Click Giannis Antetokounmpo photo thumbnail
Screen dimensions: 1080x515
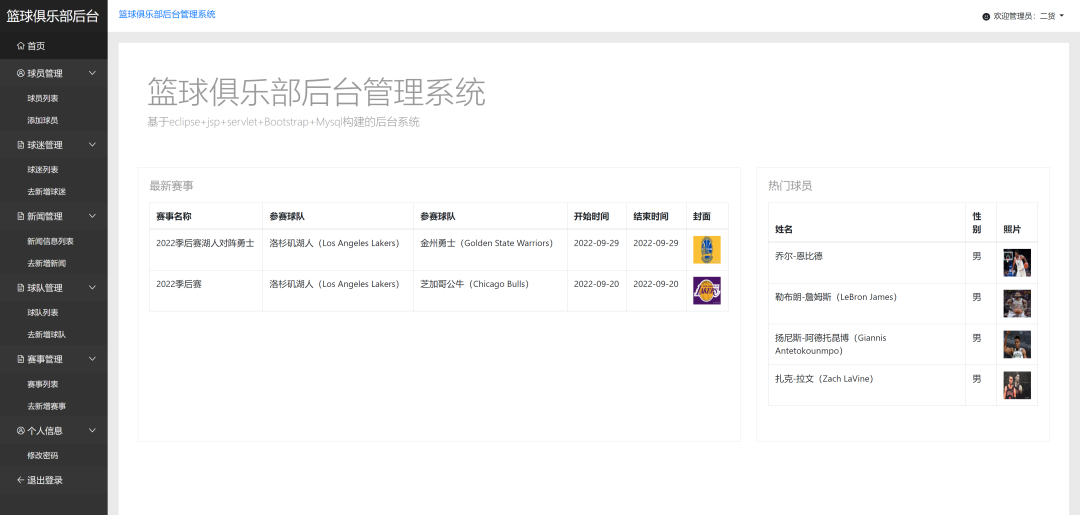[1017, 344]
